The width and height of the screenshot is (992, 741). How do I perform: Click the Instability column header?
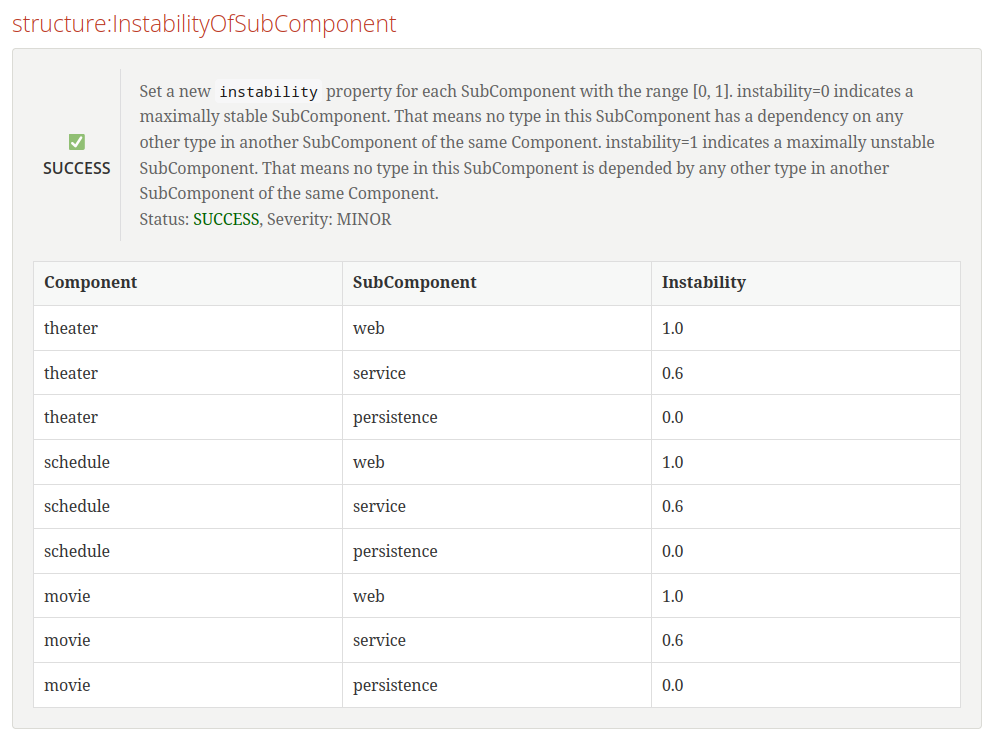[704, 283]
